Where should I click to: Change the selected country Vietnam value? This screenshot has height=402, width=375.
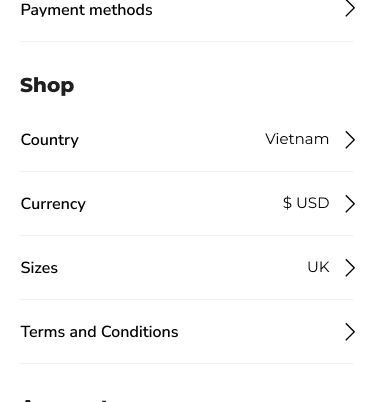297,139
